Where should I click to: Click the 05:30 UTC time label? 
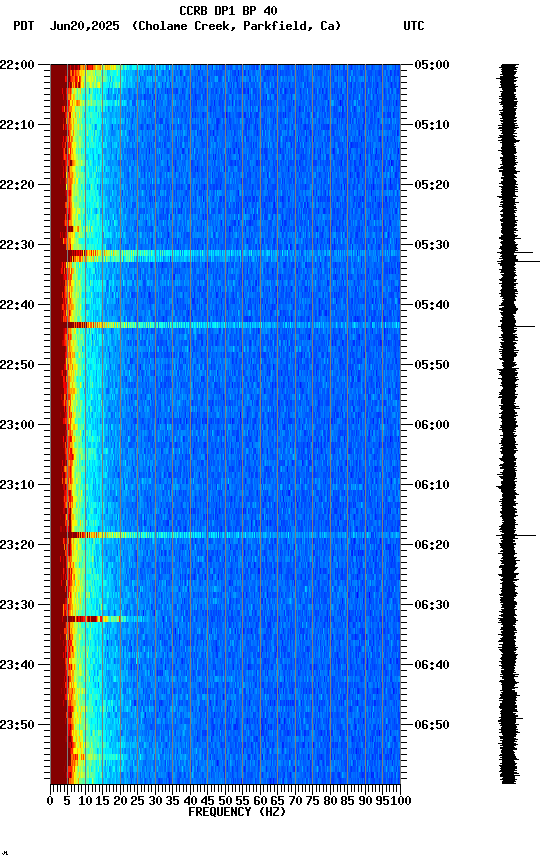click(432, 245)
